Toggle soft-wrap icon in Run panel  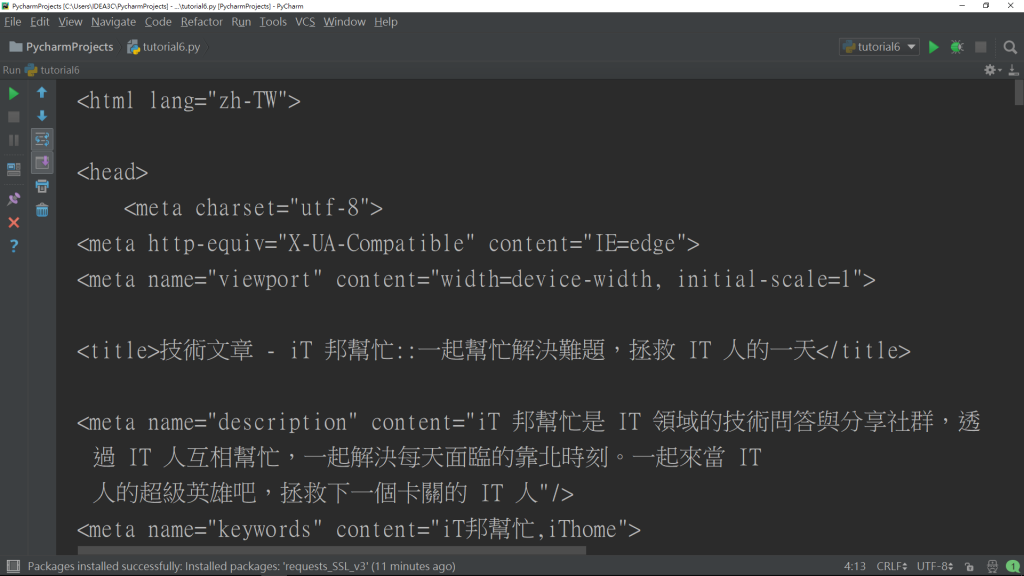(x=42, y=139)
